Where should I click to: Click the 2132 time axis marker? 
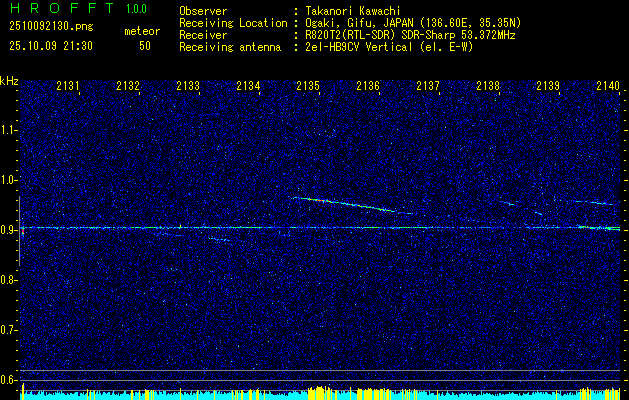click(x=128, y=85)
